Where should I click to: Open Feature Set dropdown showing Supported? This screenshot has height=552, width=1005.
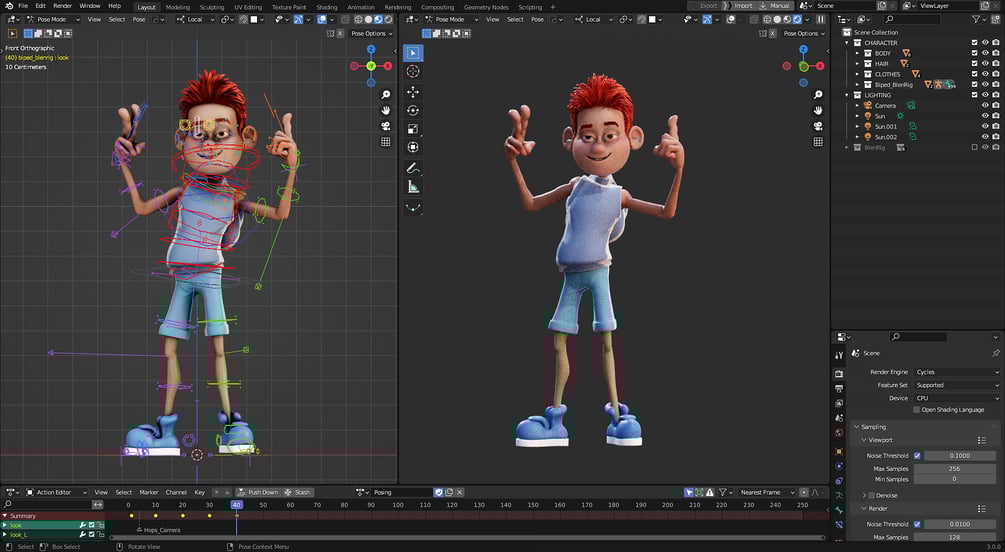coord(956,385)
